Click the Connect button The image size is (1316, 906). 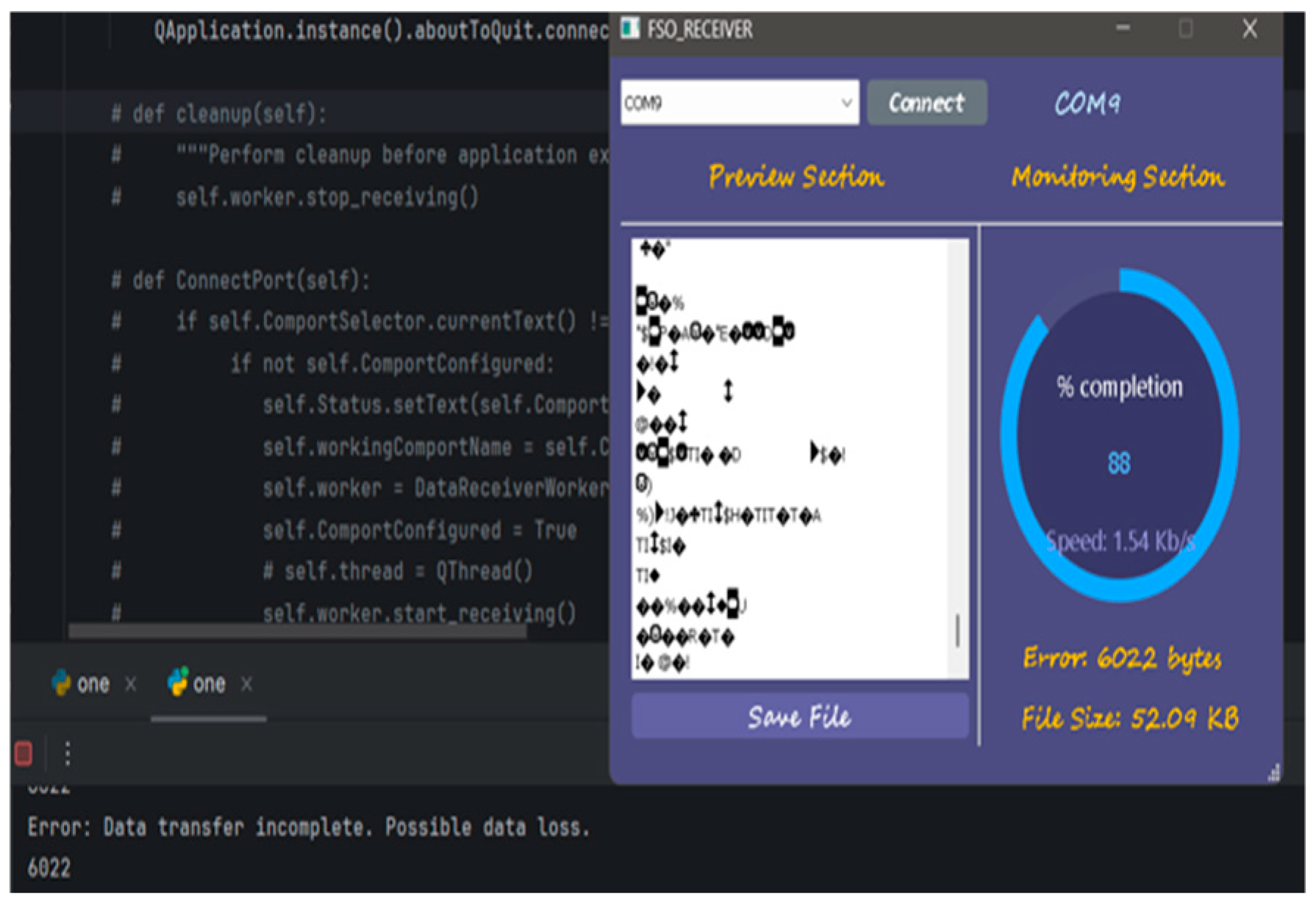point(927,103)
